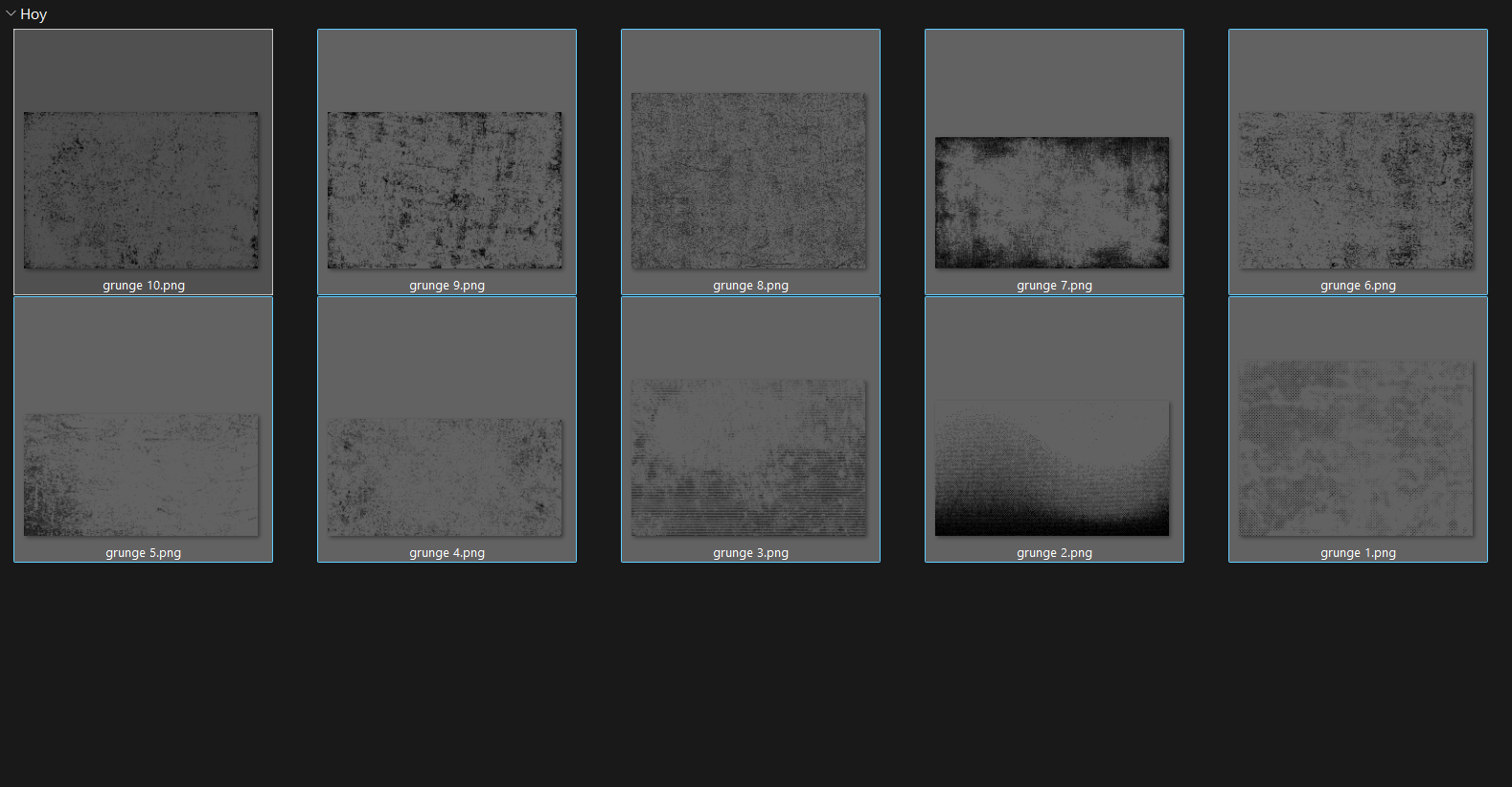Collapse the Hoy group chevron
1512x787 pixels.
coord(11,14)
